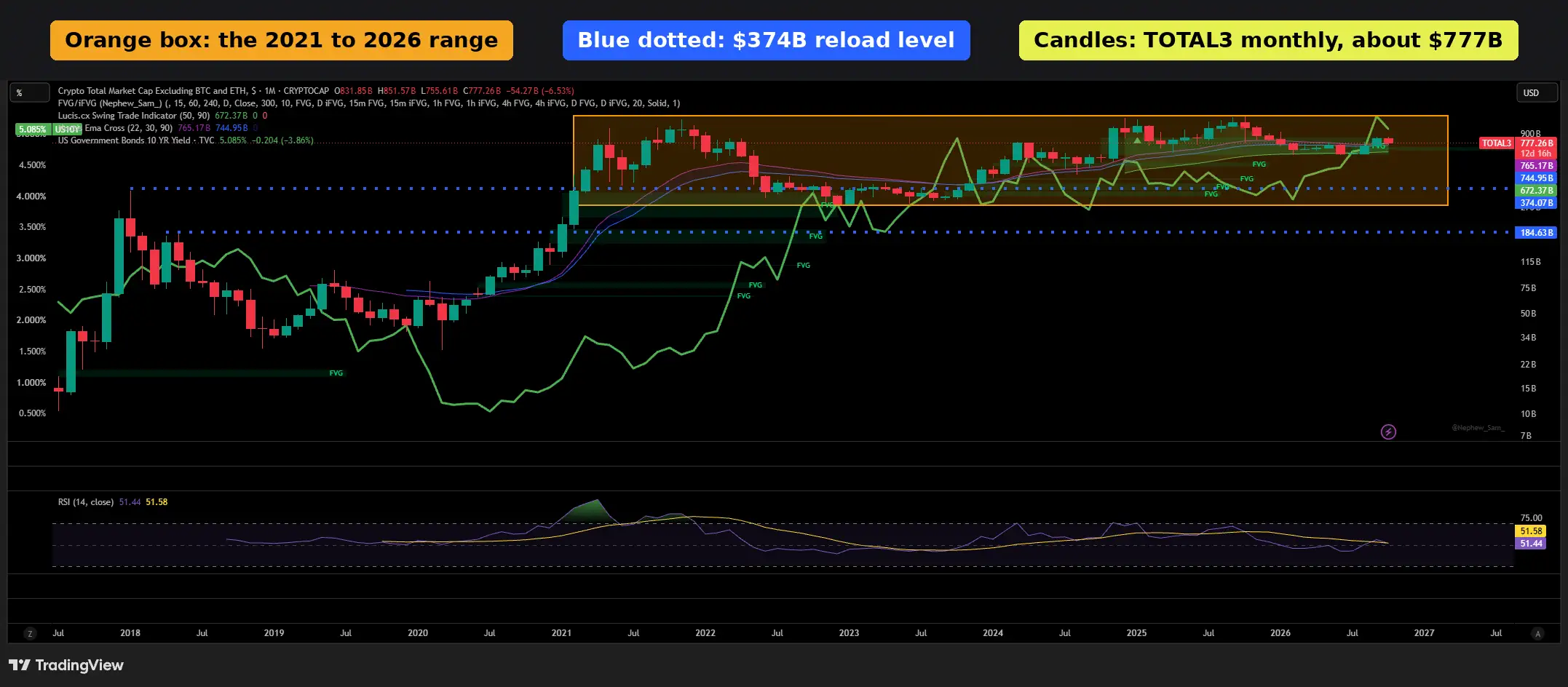This screenshot has height=687, width=1568.
Task: Click the 2.000% value on left scale
Action: (x=32, y=320)
